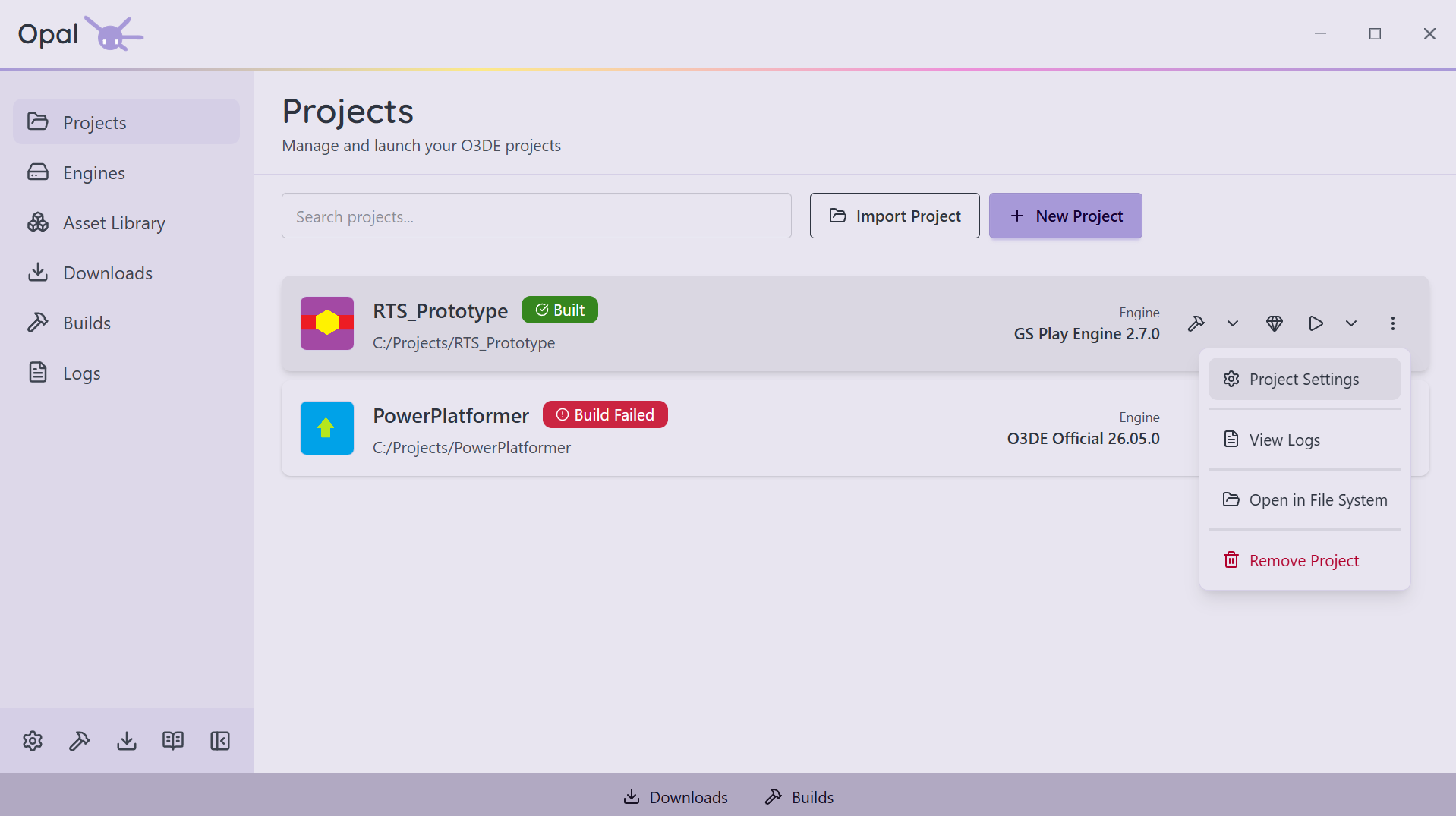
Task: Open Builds page in sidebar
Action: 126,323
